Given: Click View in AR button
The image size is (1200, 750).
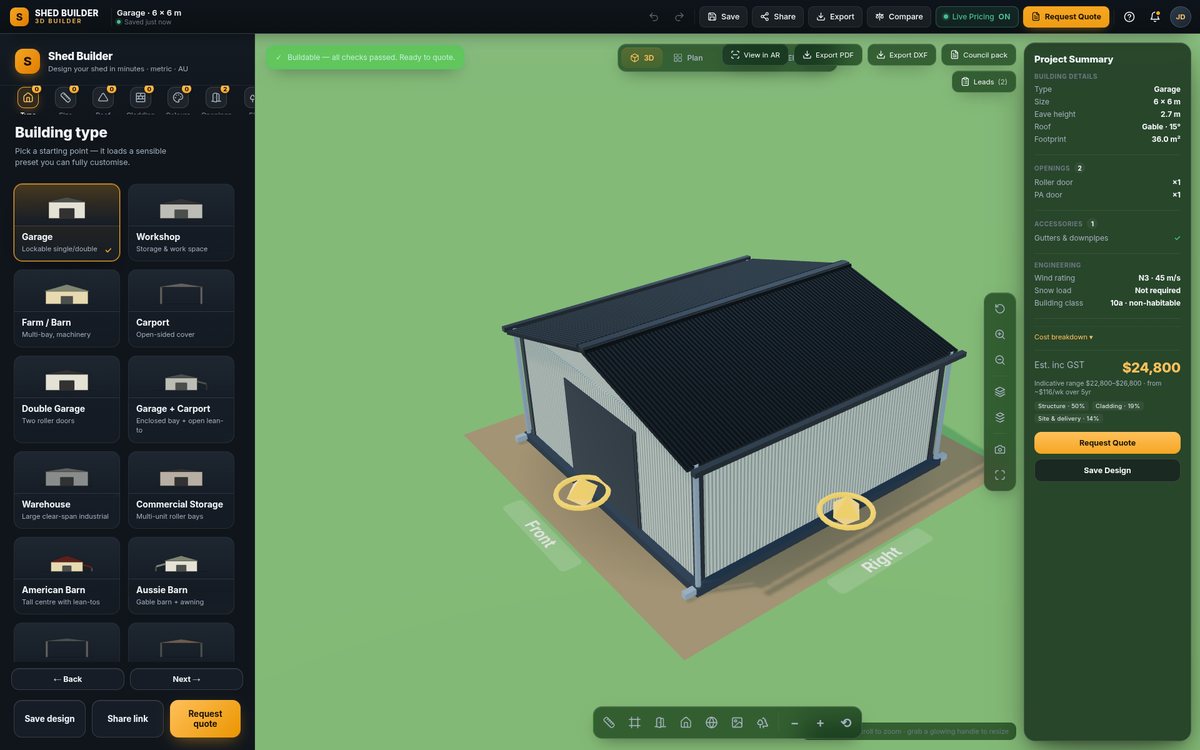Looking at the screenshot, I should [x=755, y=55].
